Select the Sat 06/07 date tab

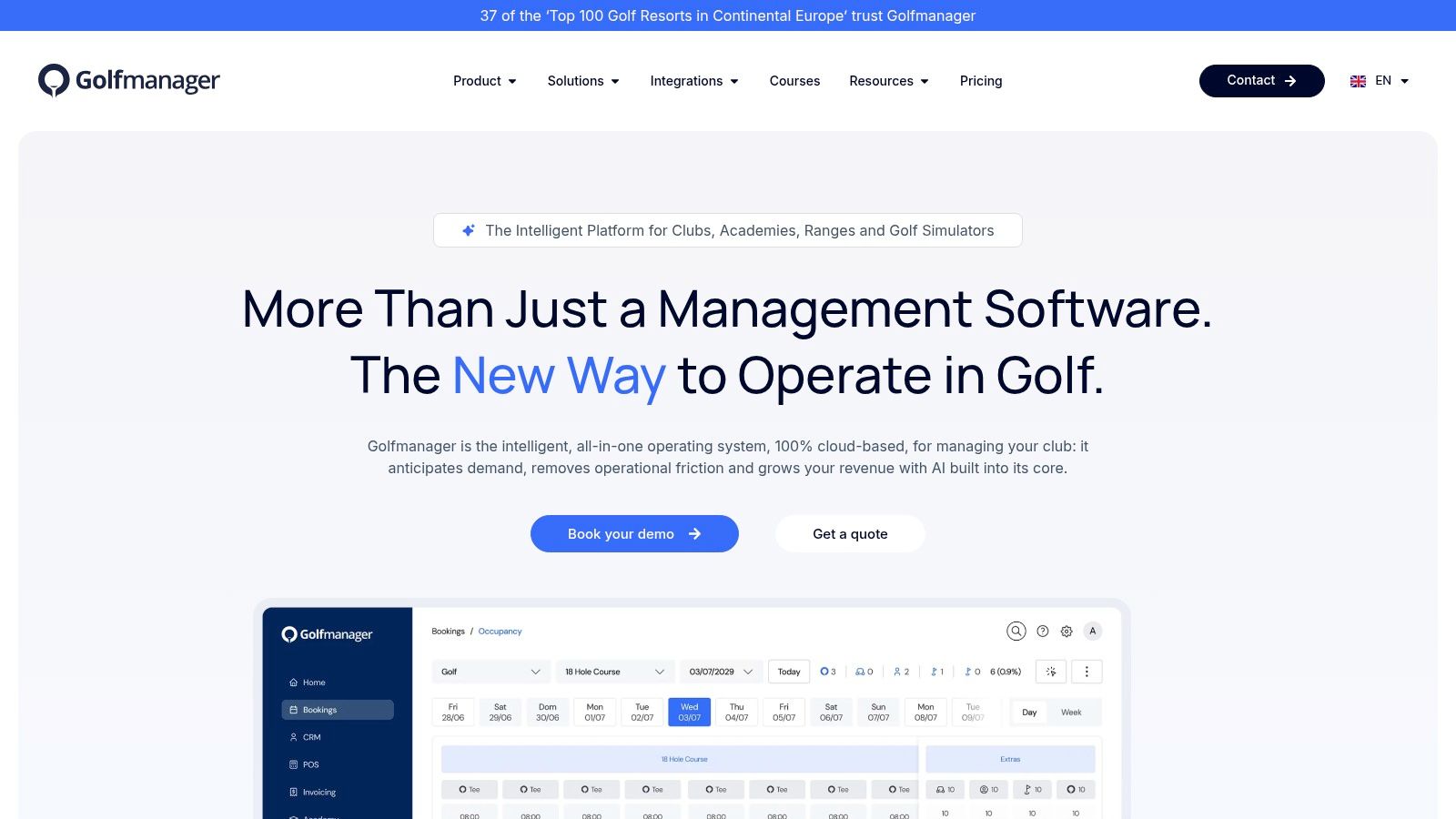coord(832,712)
